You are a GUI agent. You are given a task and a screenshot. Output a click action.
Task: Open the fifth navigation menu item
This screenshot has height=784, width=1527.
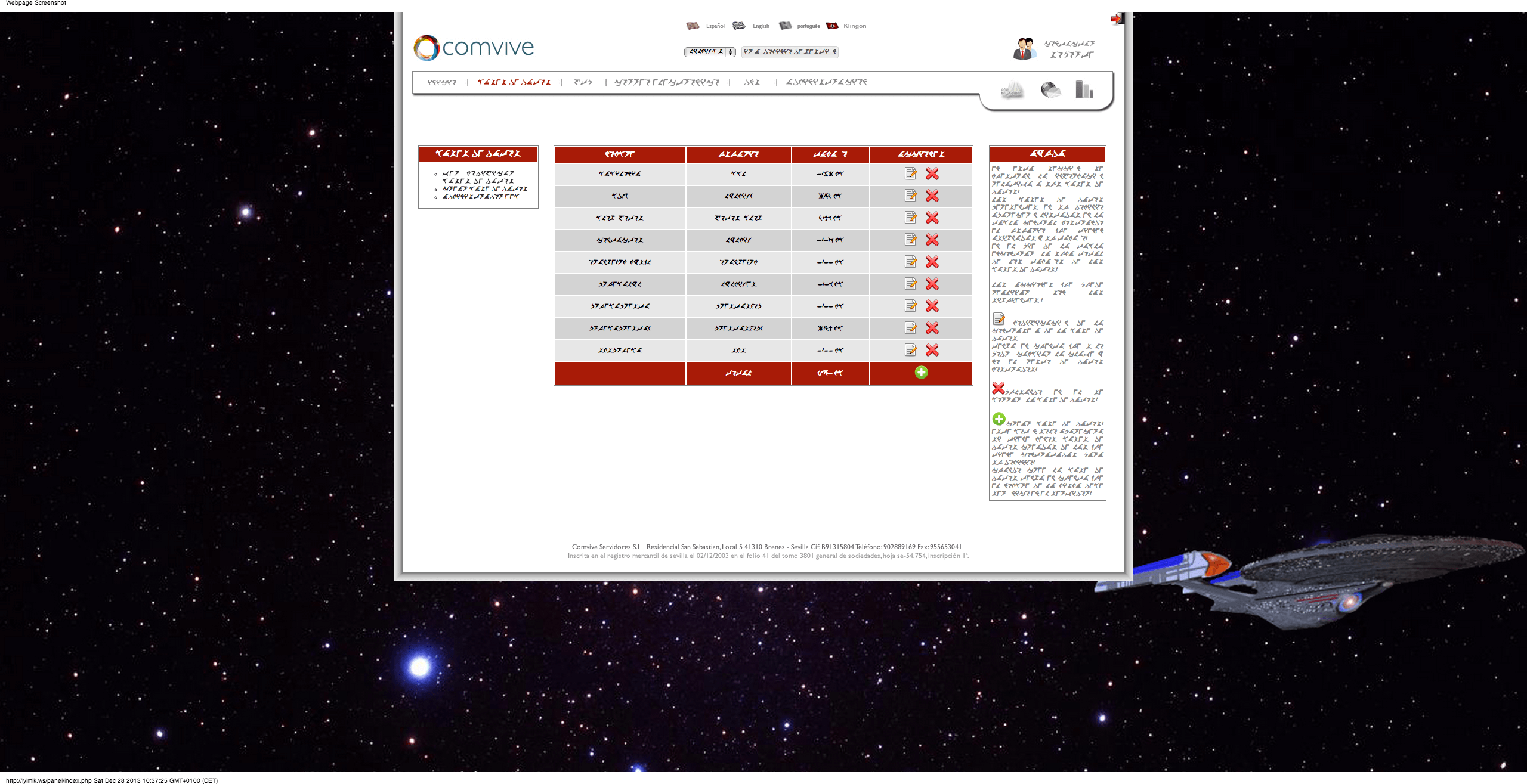[752, 82]
